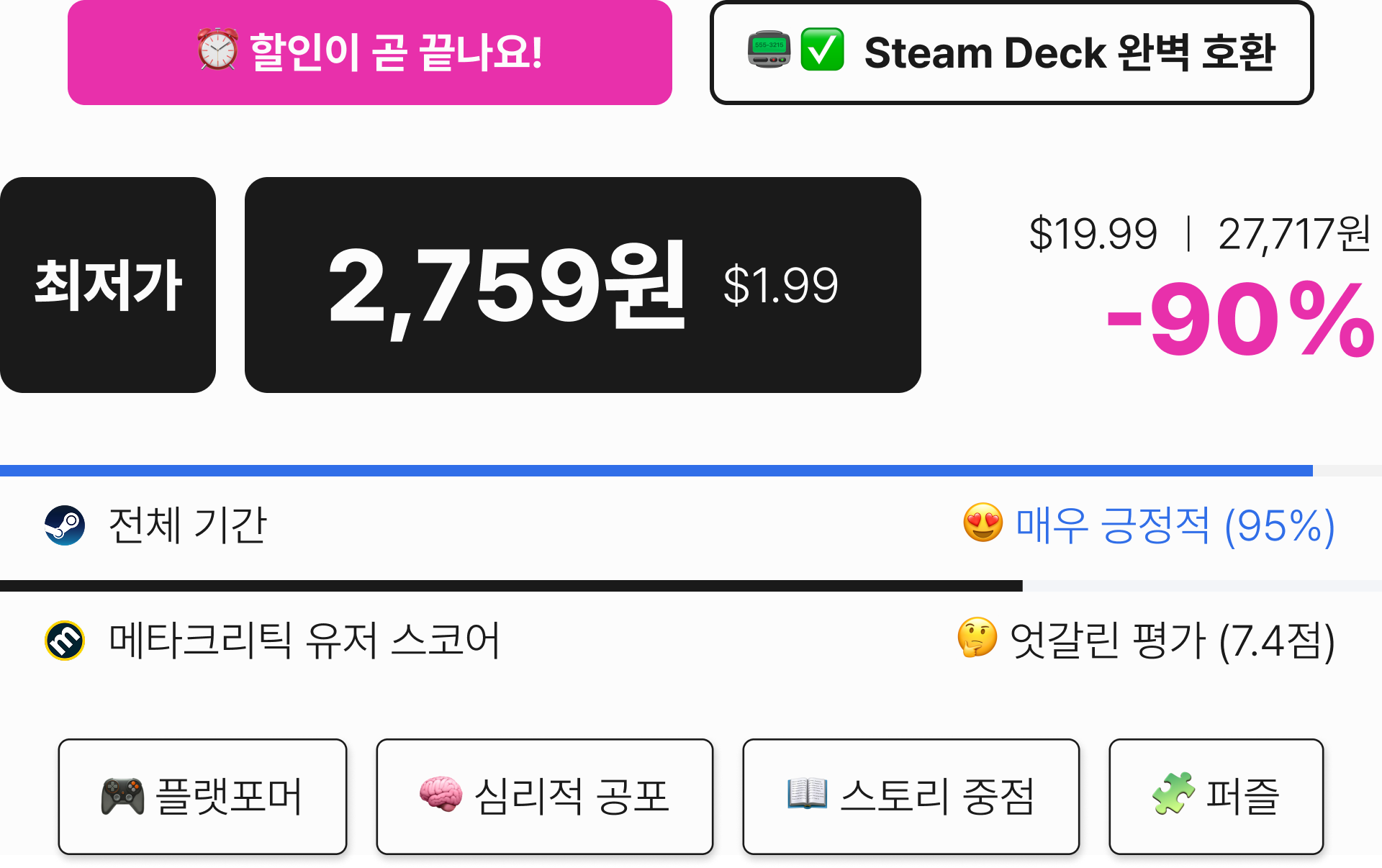Click the open book icon in 스토리 중점
This screenshot has width=1382, height=868.
coord(807,794)
